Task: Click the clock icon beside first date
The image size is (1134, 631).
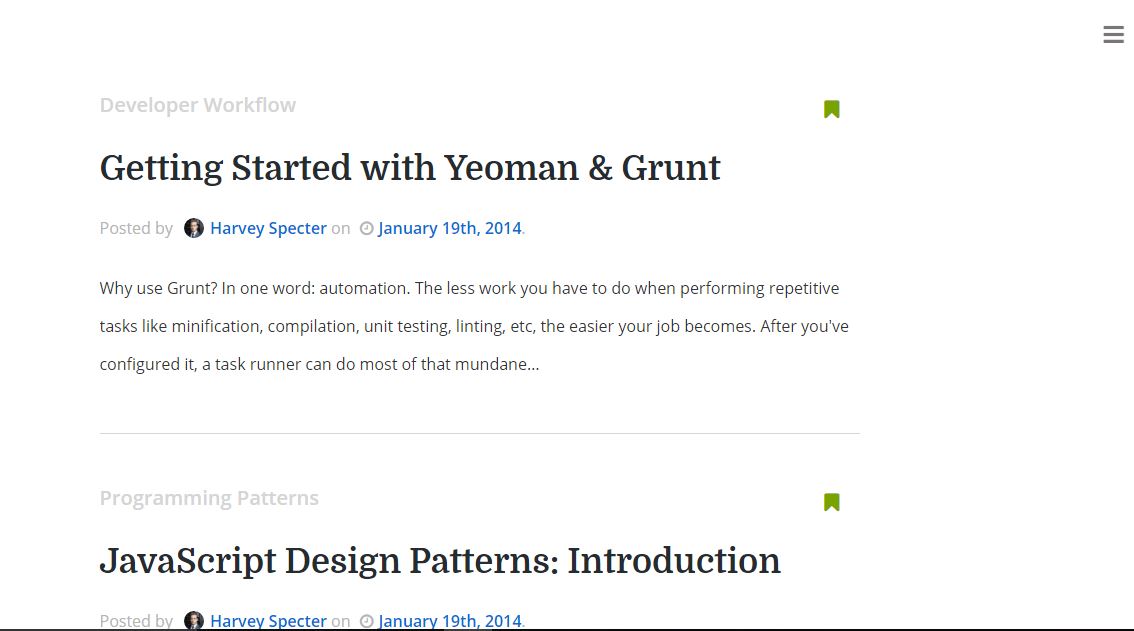Action: (367, 229)
